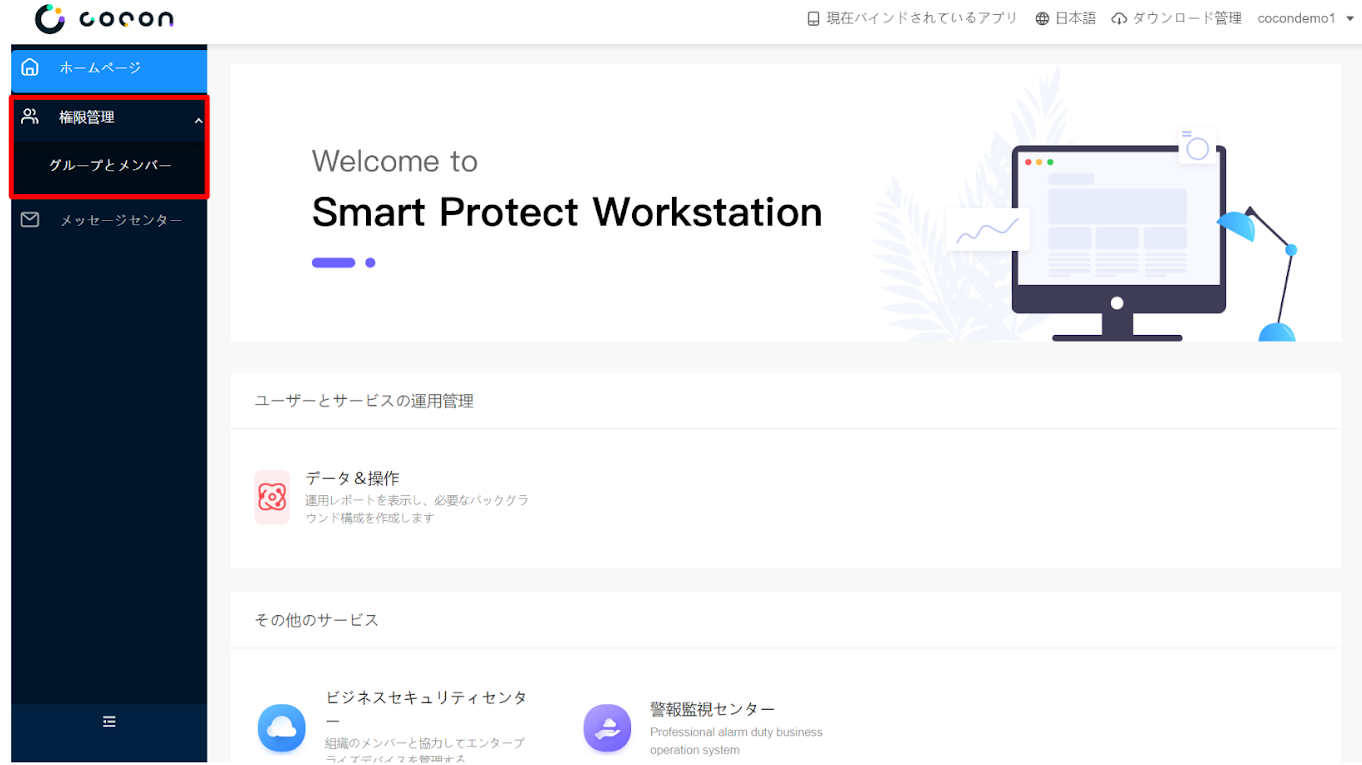This screenshot has width=1362, height=765.
Task: Click the その他のサービス heading
Action: point(316,620)
